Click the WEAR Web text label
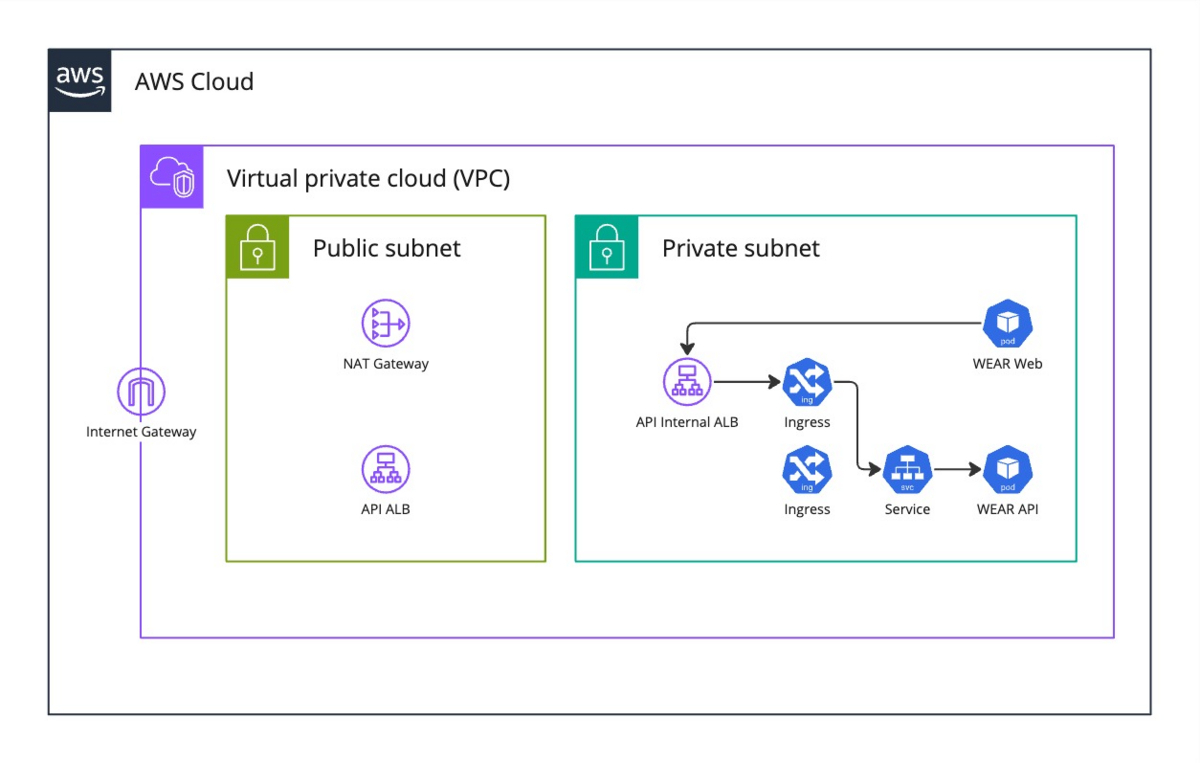Viewport: 1200px width, 763px height. (x=1008, y=364)
